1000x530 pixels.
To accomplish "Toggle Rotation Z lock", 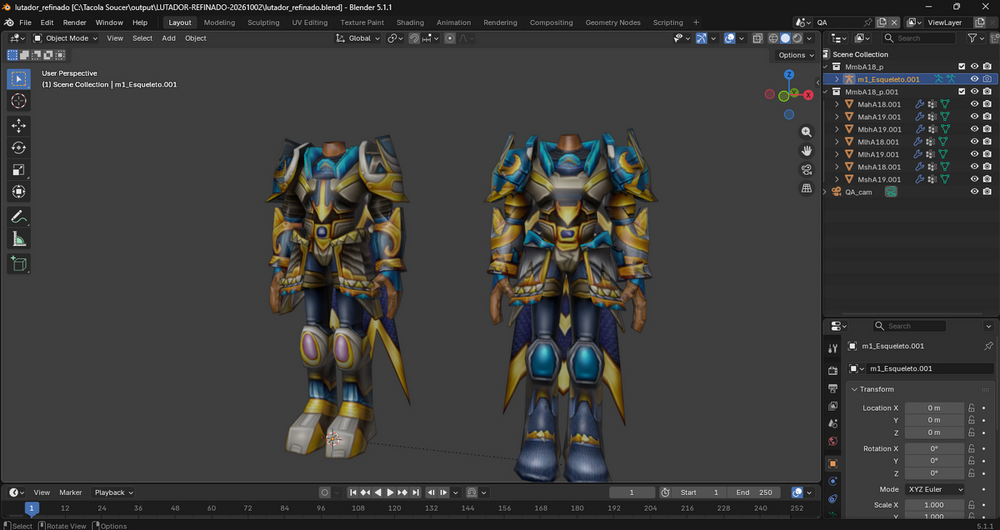I will coord(971,473).
